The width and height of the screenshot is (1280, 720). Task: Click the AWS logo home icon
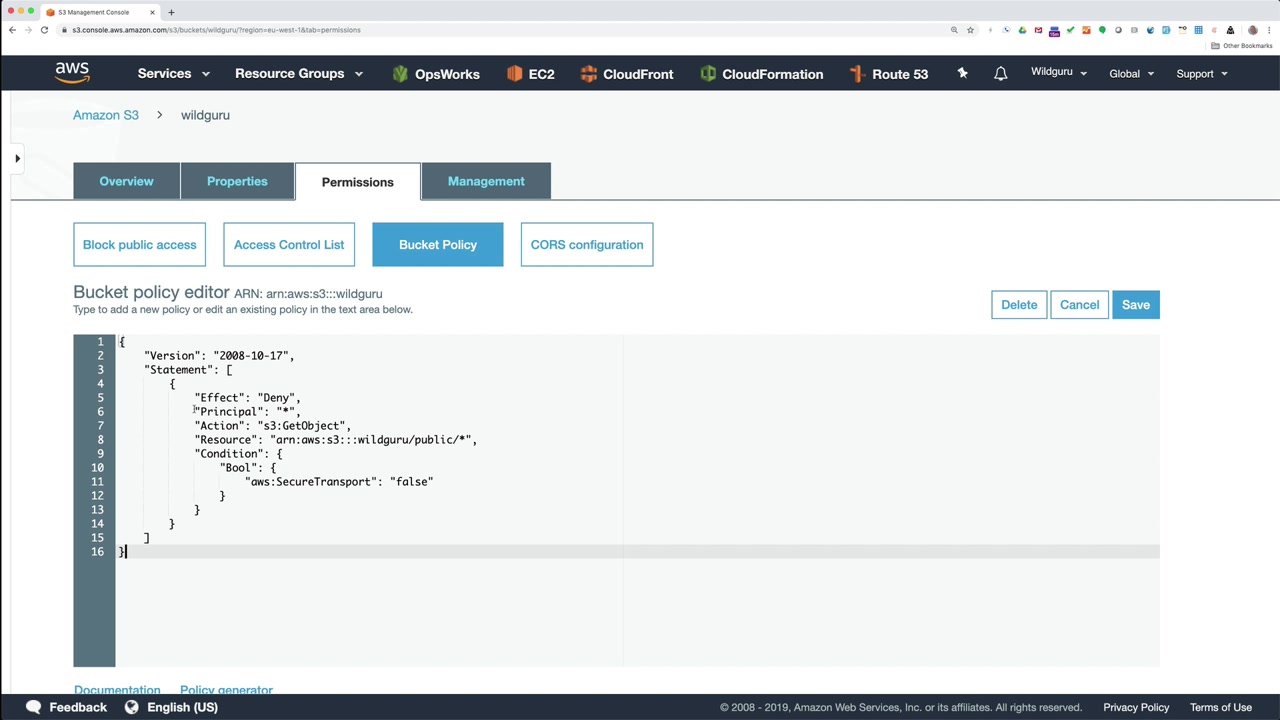[x=72, y=73]
